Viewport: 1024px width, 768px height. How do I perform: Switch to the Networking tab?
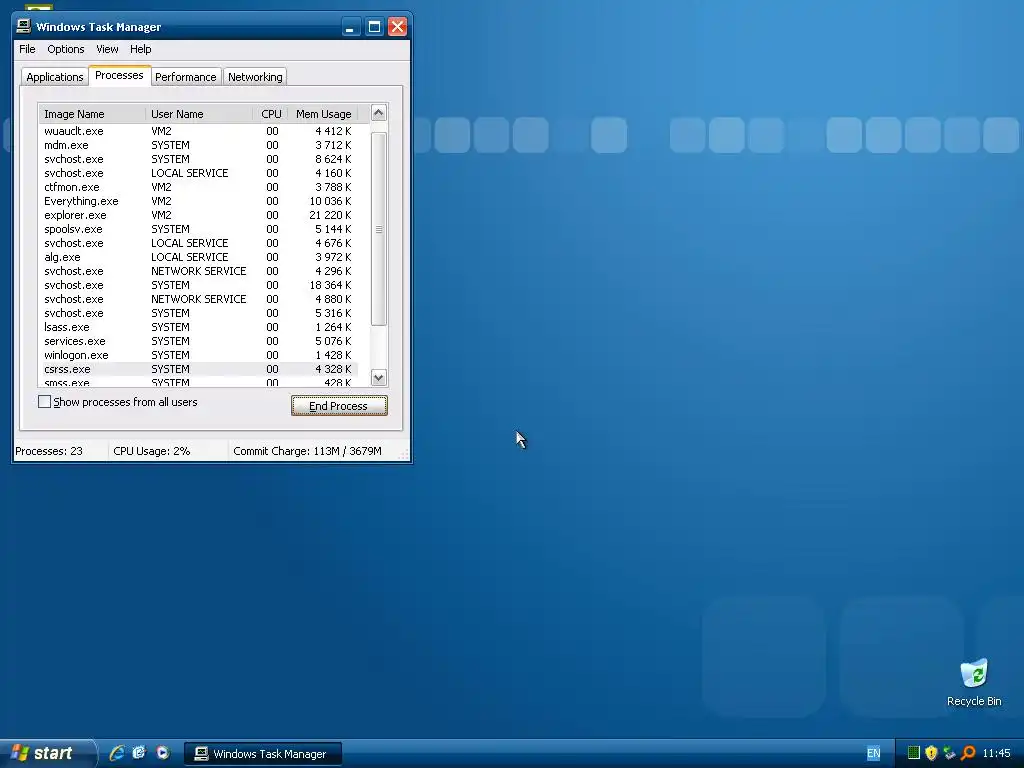pyautogui.click(x=255, y=77)
